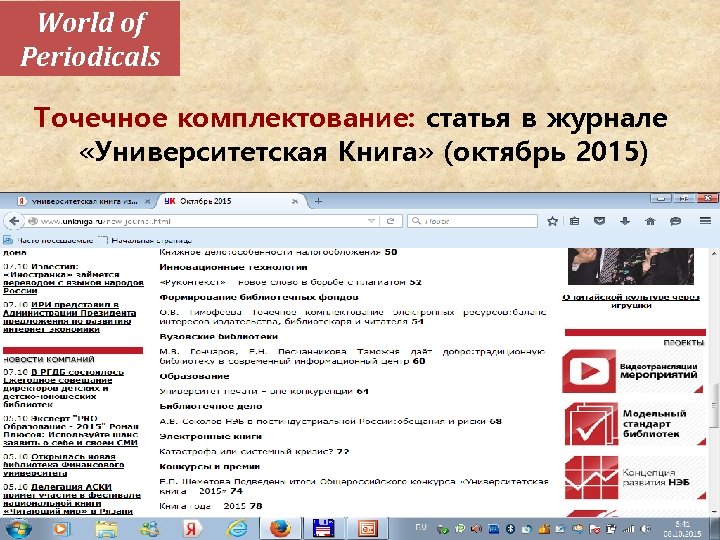Click heading Формирование библиотечных фондов
The image size is (720, 540).
tap(259, 297)
